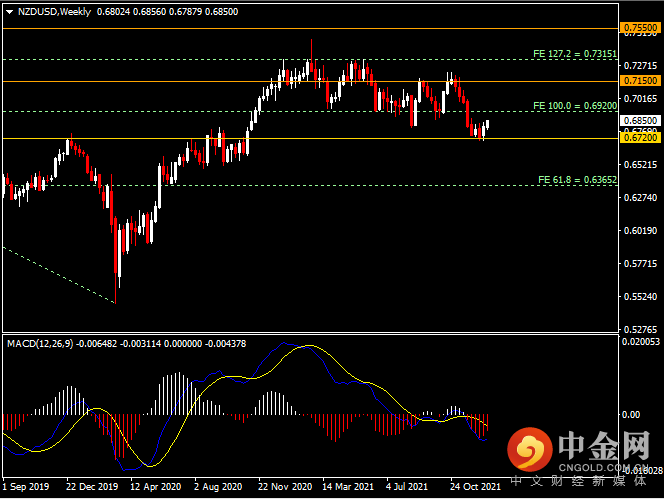Click the 22 Nov 2020 date label
664x499 pixels.
click(285, 487)
